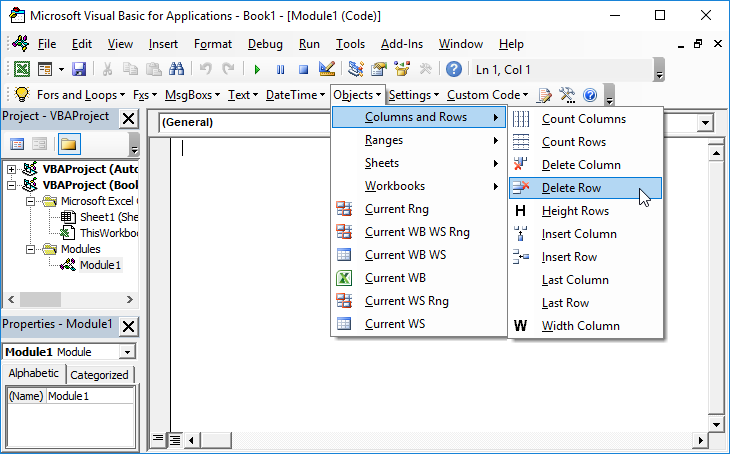
Task: Choose Delete Row from the submenu
Action: point(573,188)
